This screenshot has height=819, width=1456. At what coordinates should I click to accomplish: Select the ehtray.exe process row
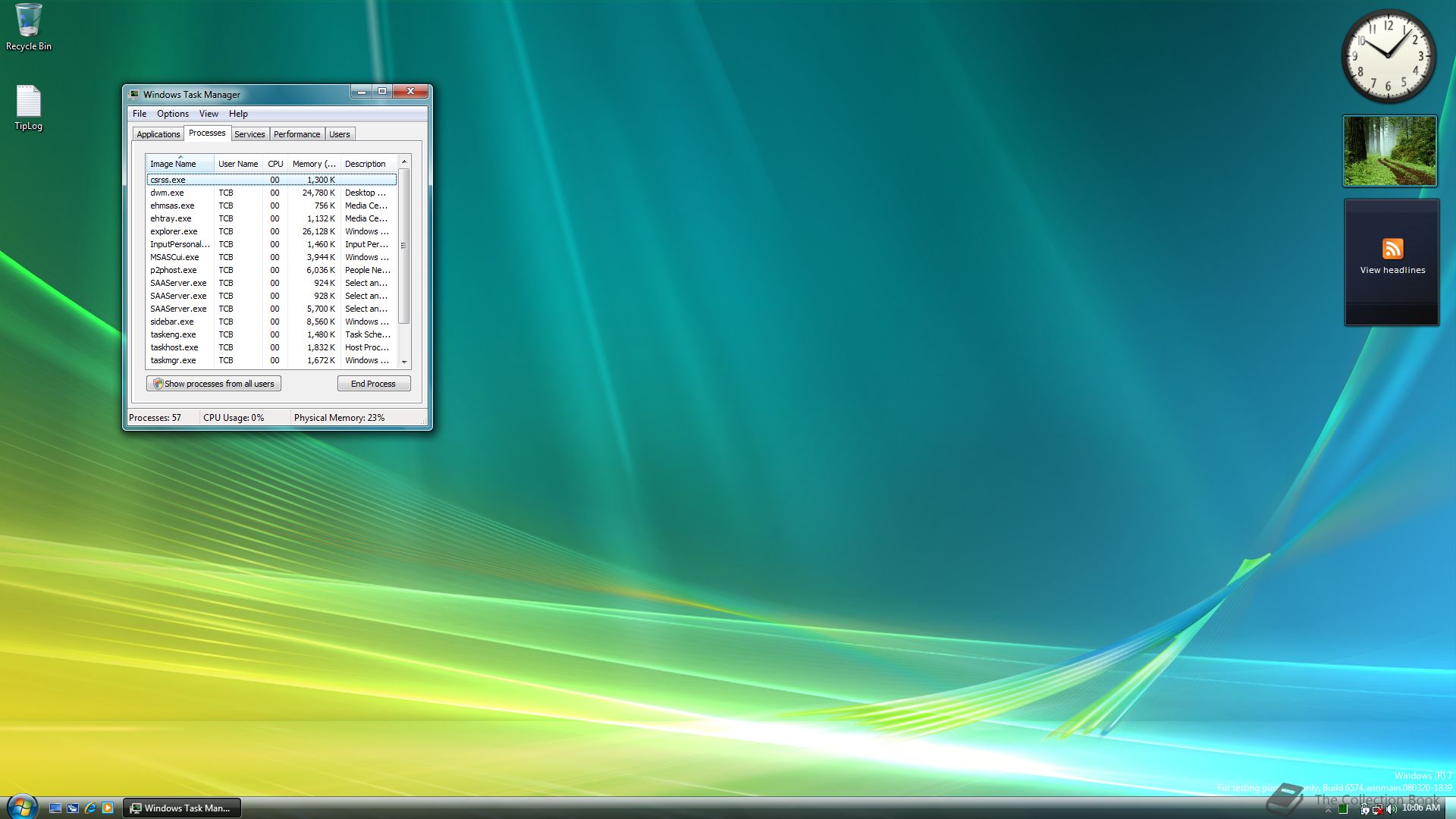coord(271,218)
